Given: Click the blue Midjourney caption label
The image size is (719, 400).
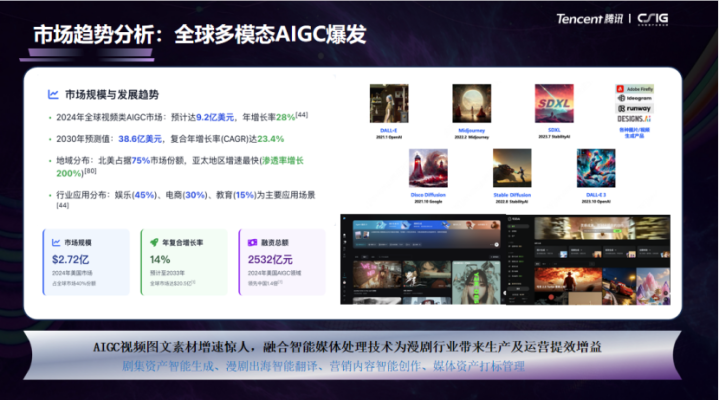Looking at the screenshot, I should click(x=471, y=129).
